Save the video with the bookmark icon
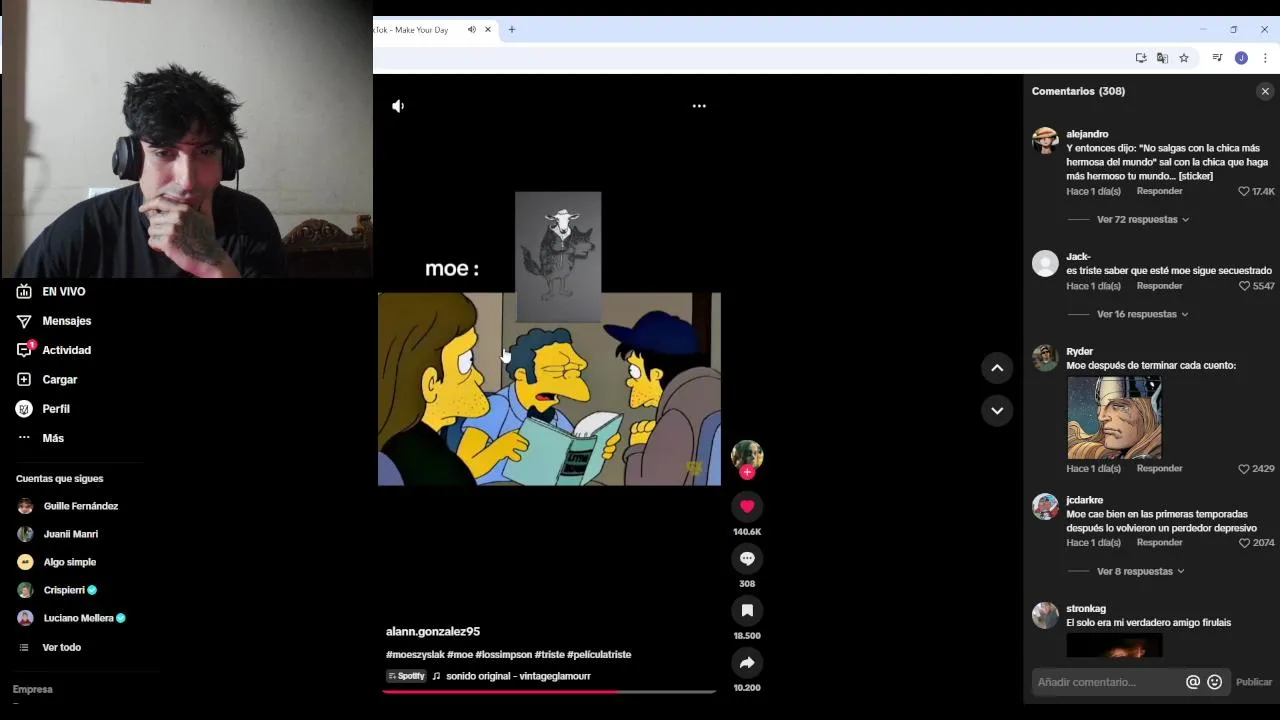This screenshot has height=720, width=1280. click(x=747, y=611)
